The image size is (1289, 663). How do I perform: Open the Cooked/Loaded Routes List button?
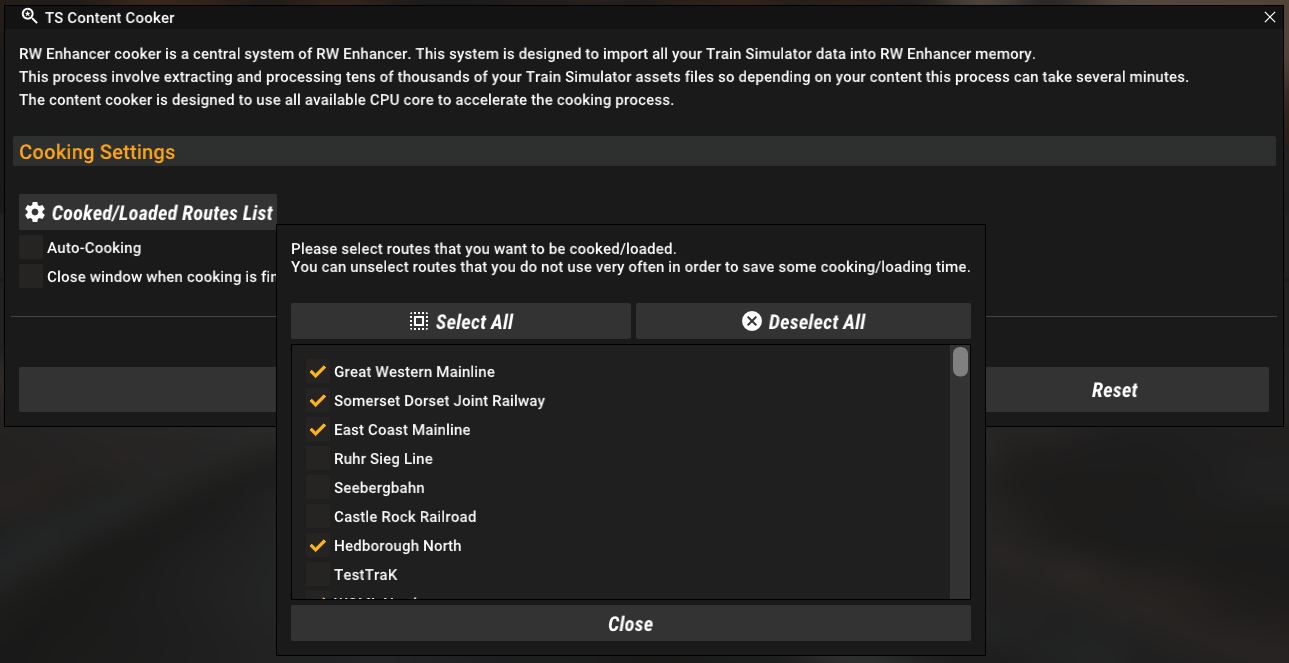(148, 212)
